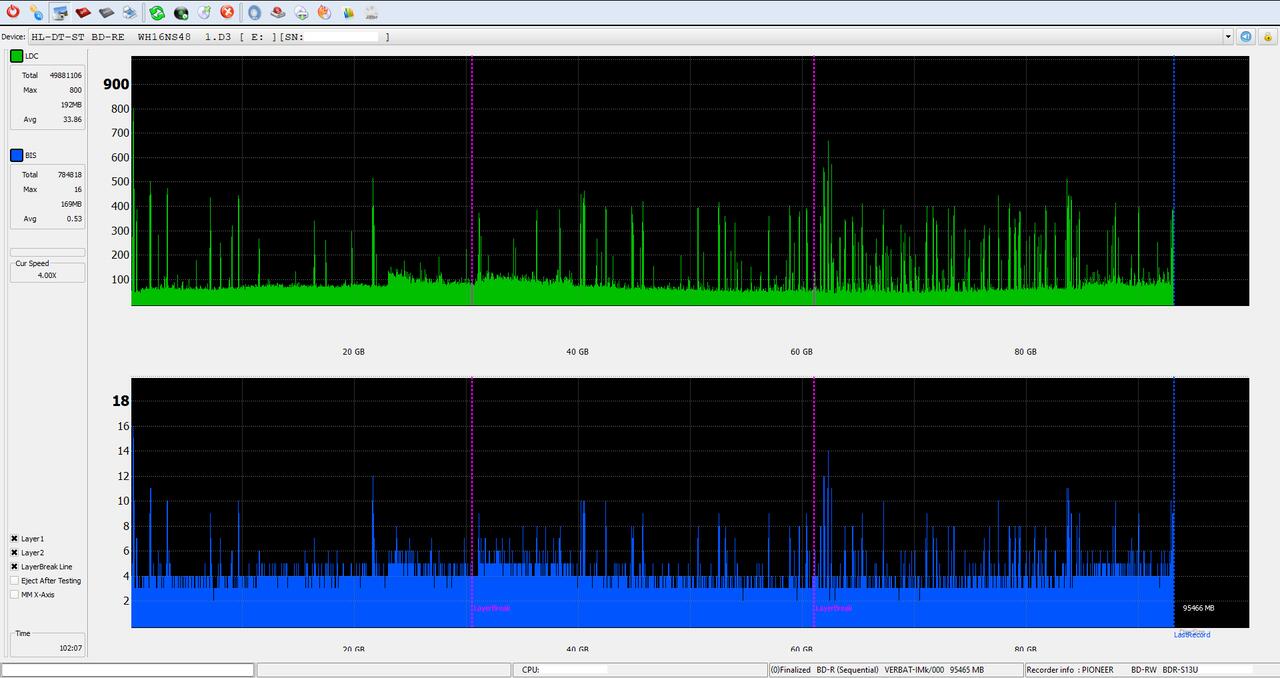Viewport: 1280px width, 678px height.
Task: Click the red power icon in toolbar
Action: (x=13, y=12)
